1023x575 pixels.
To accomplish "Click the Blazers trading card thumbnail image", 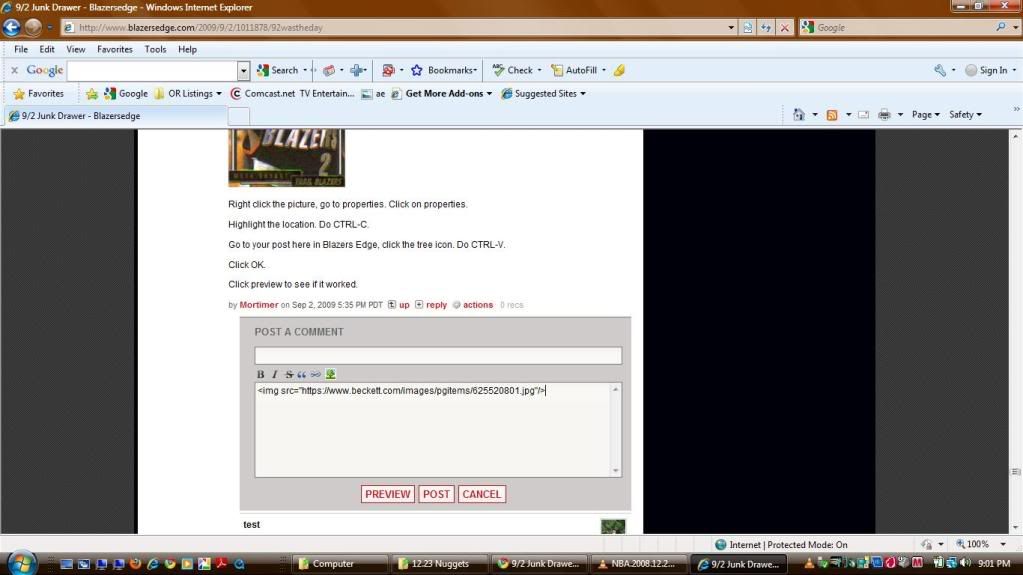I will pos(286,158).
